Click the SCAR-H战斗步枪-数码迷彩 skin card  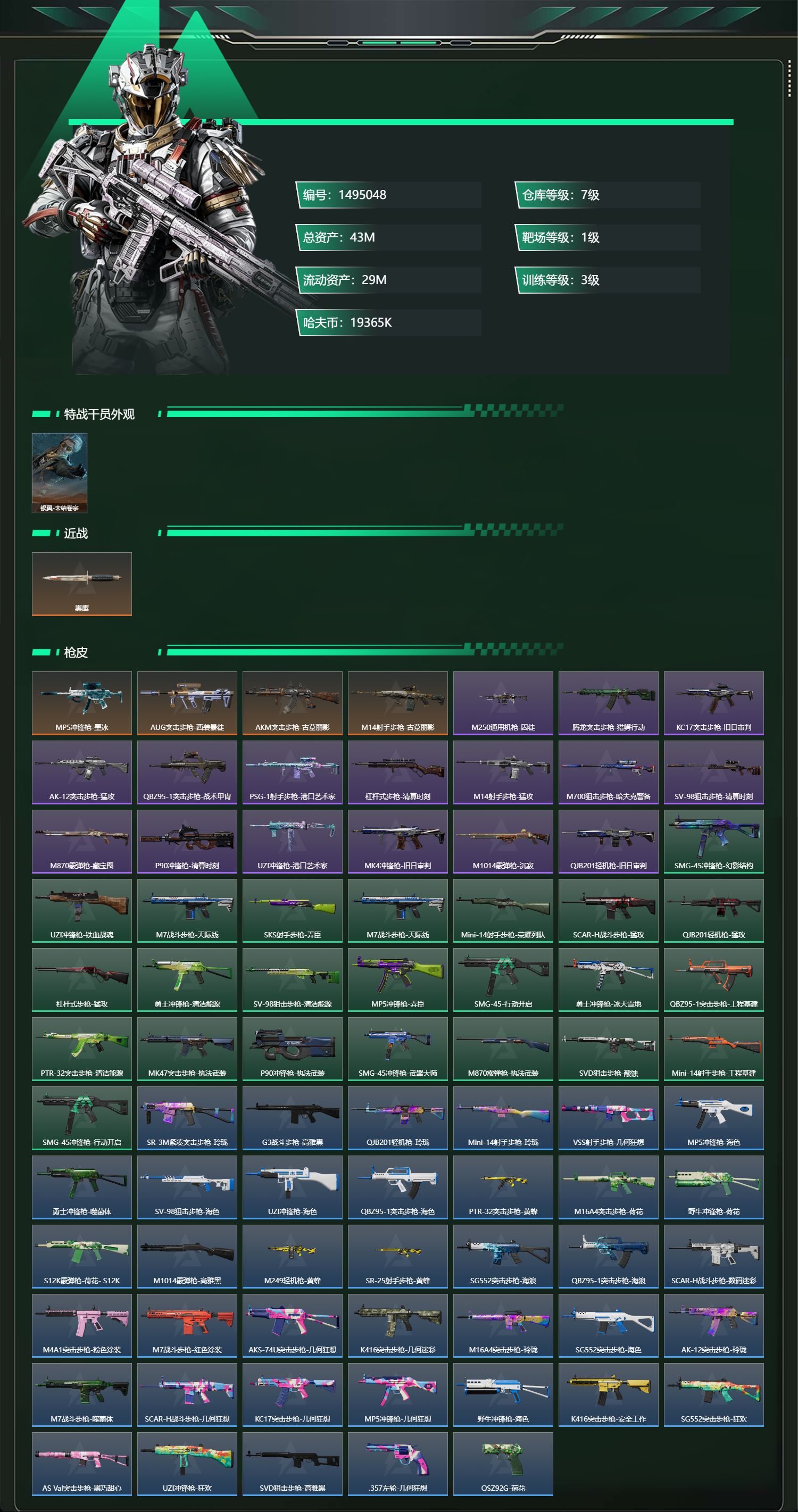(x=713, y=1256)
